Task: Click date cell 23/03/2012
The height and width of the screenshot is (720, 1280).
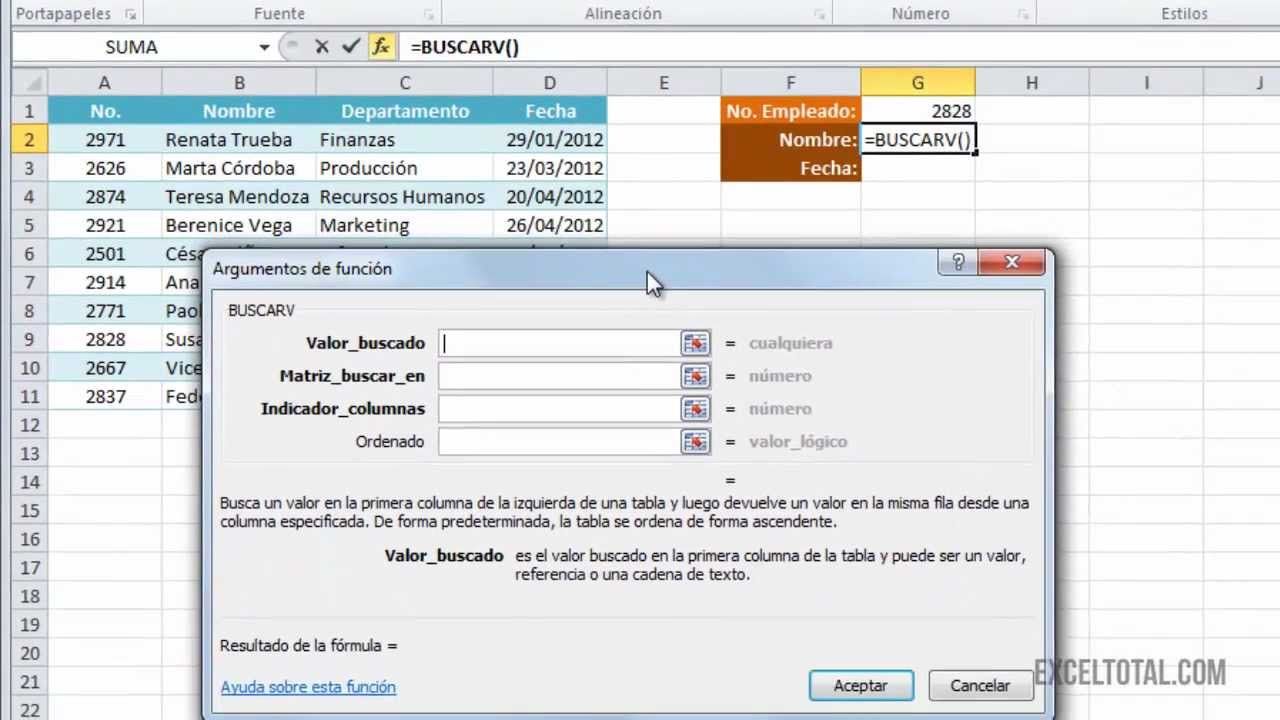Action: point(550,168)
